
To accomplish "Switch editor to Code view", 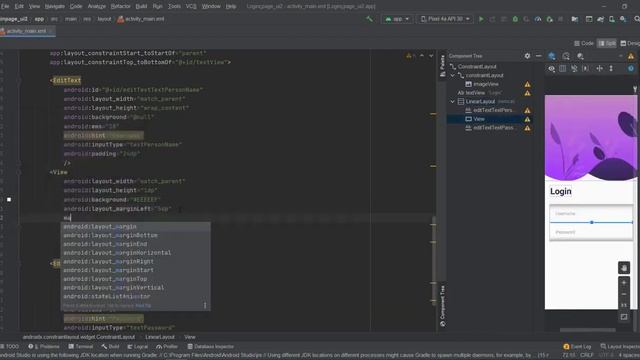I will coord(584,43).
